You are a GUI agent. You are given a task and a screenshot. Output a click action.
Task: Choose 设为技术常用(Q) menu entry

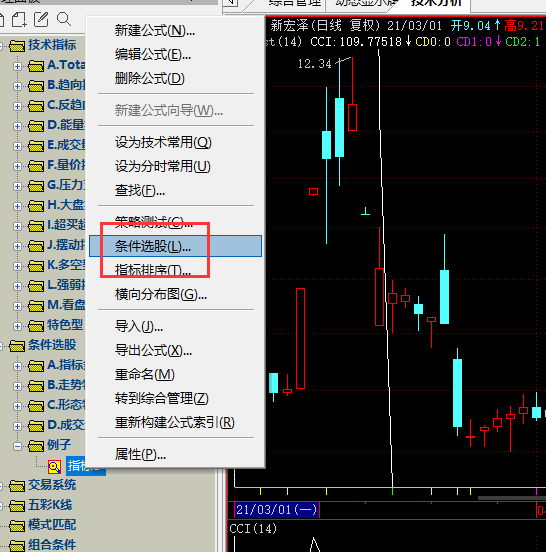point(175,143)
